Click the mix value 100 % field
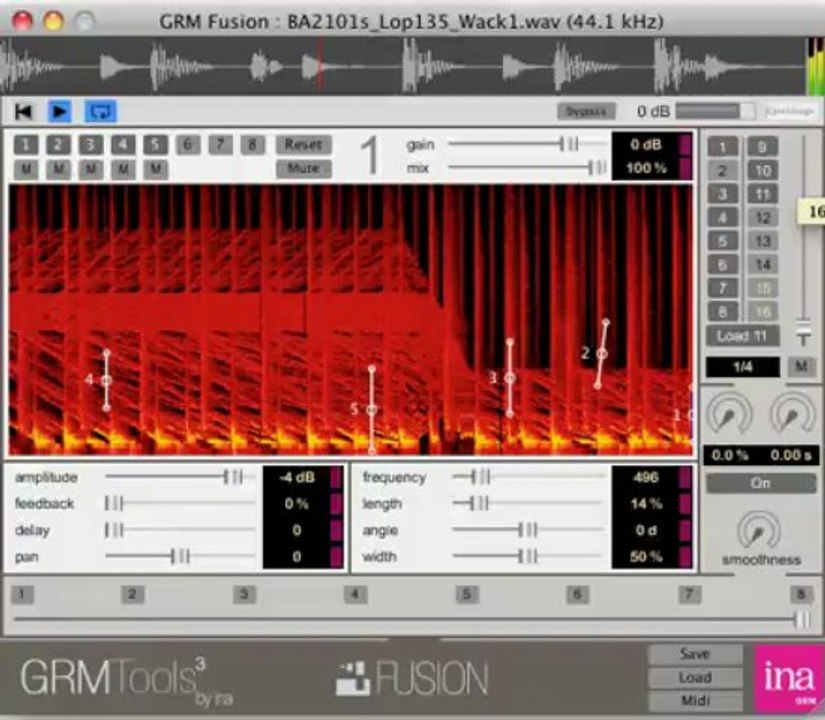The image size is (825, 720). coord(646,168)
